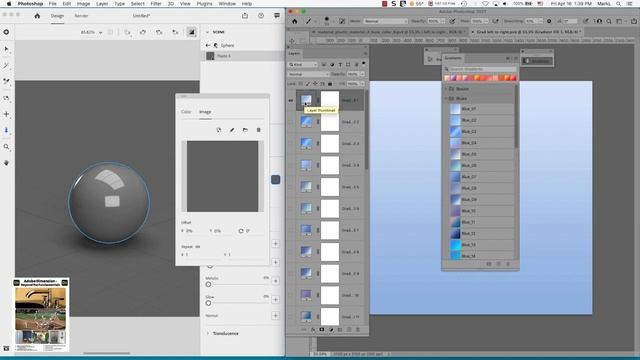Click the trash icon in Image popup
The width and height of the screenshot is (640, 360).
point(258,130)
